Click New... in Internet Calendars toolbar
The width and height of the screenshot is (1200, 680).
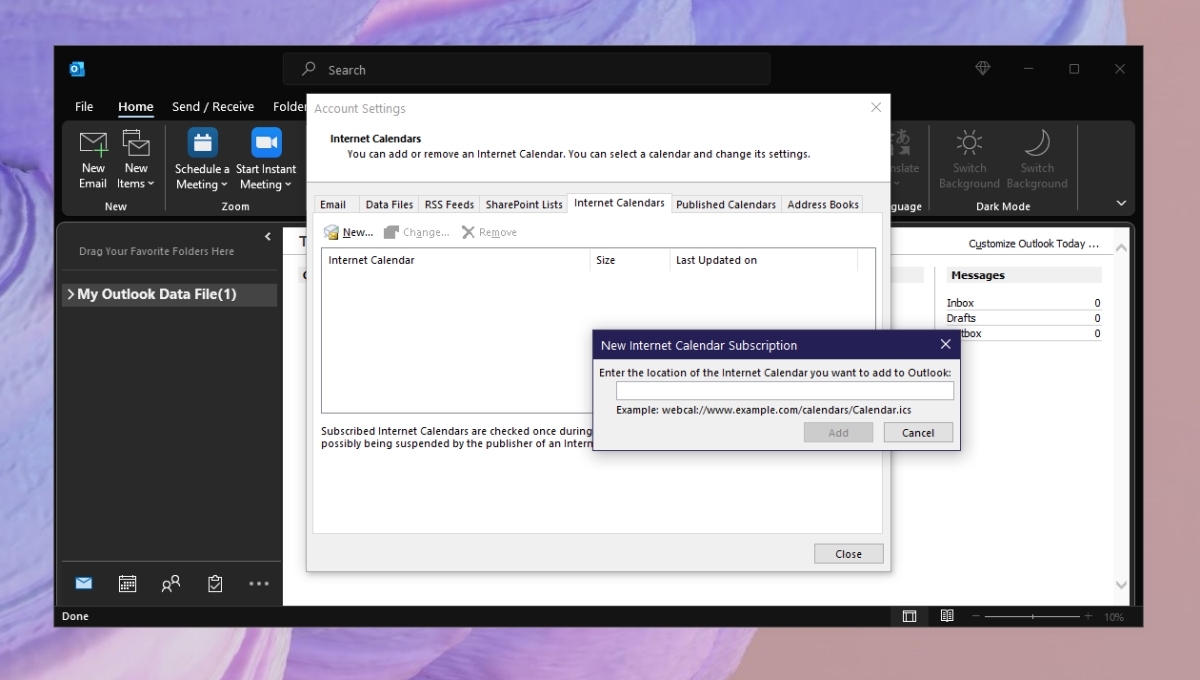[x=348, y=232]
